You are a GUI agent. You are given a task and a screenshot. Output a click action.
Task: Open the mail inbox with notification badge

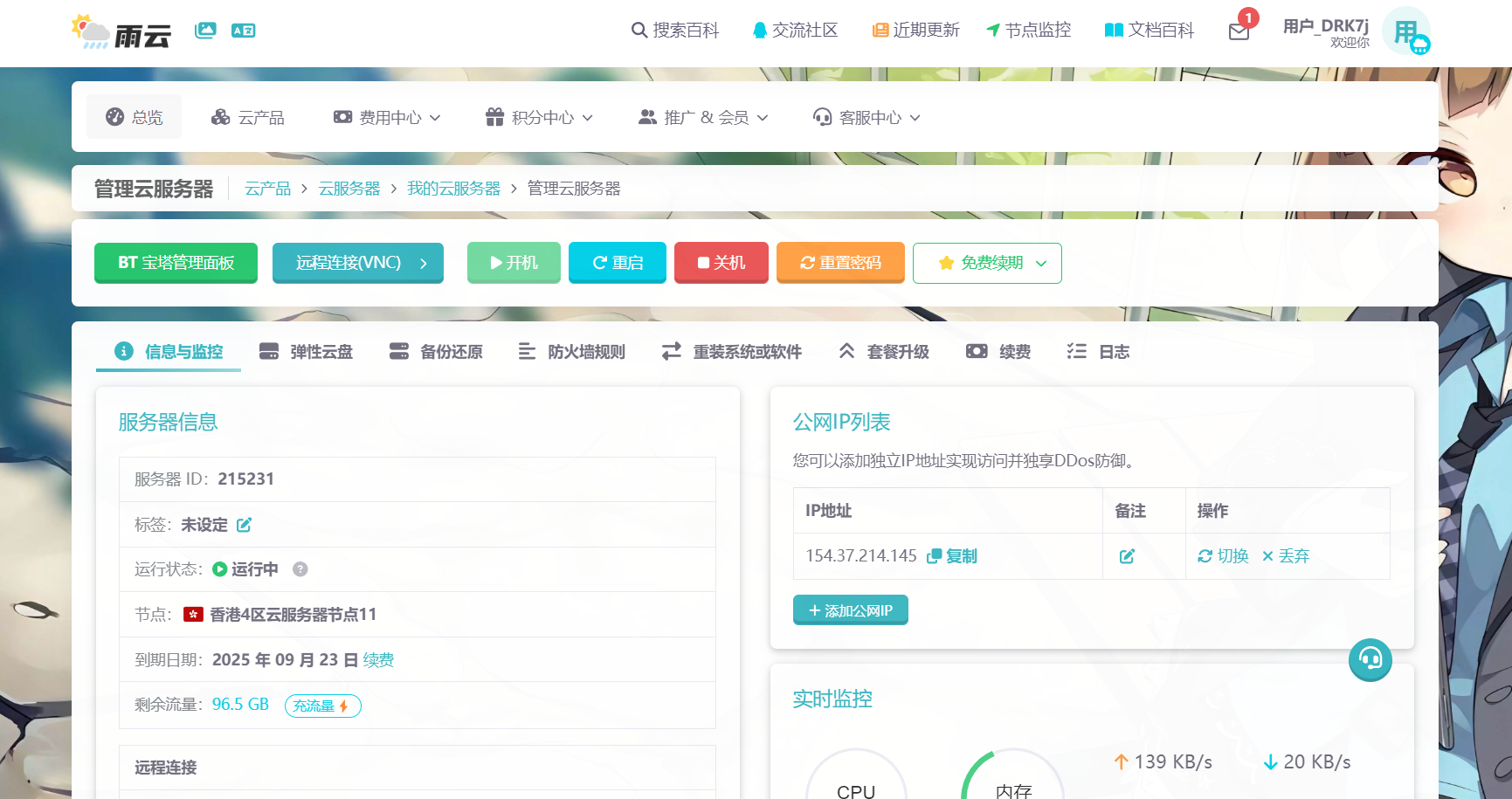[1239, 31]
